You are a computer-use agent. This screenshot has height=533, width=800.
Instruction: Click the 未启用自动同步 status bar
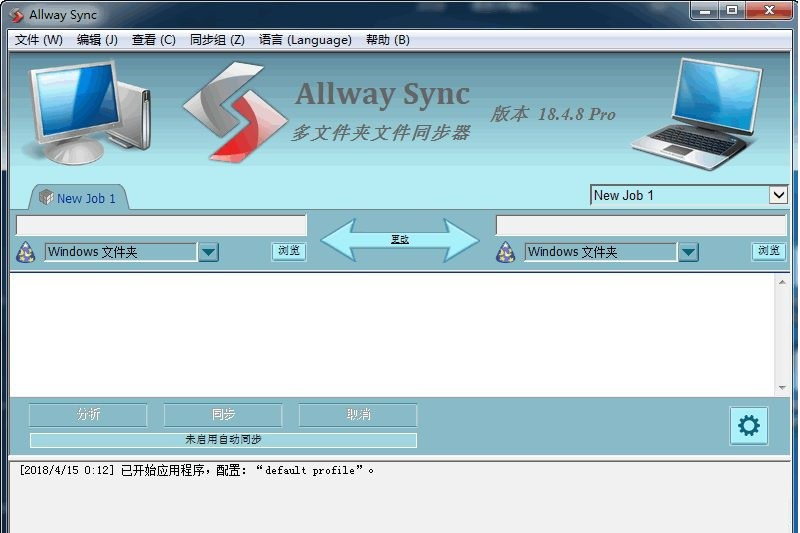tap(223, 440)
